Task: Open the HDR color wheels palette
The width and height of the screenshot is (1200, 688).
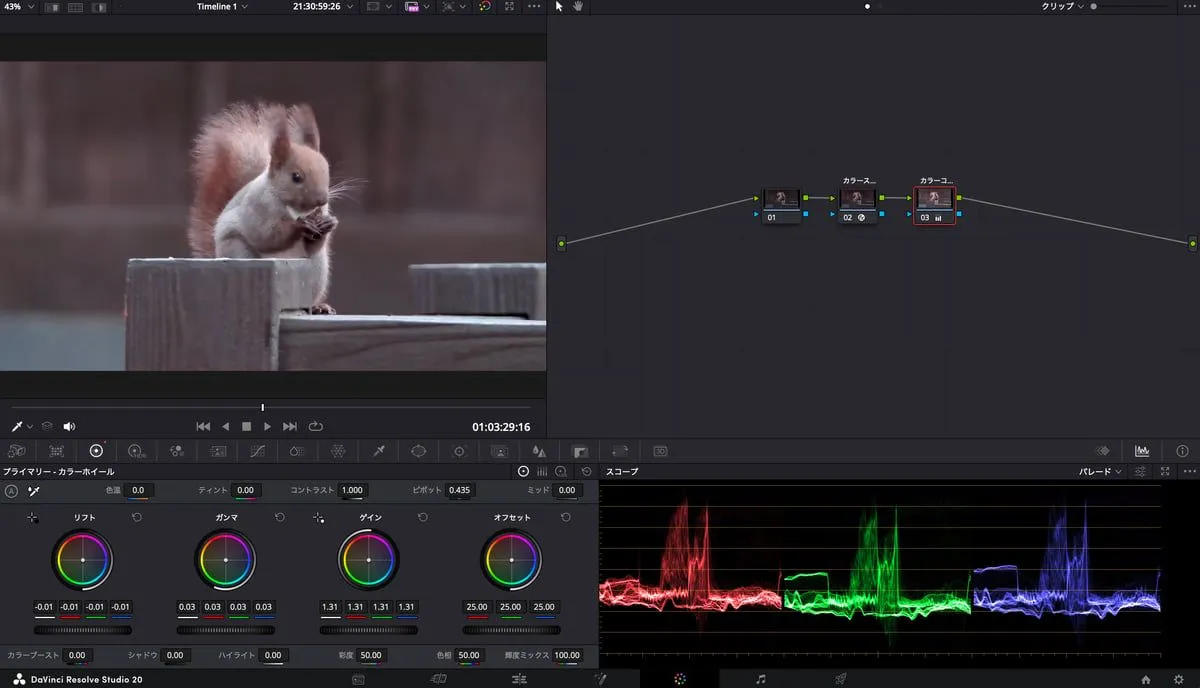Action: tap(136, 451)
